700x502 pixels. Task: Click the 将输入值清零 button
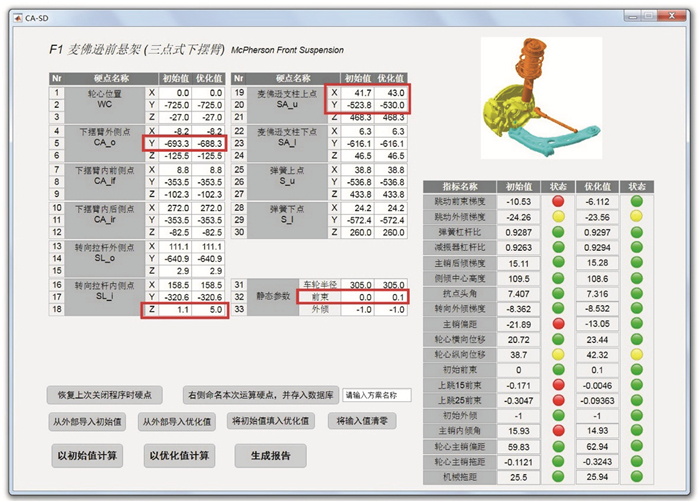363,422
